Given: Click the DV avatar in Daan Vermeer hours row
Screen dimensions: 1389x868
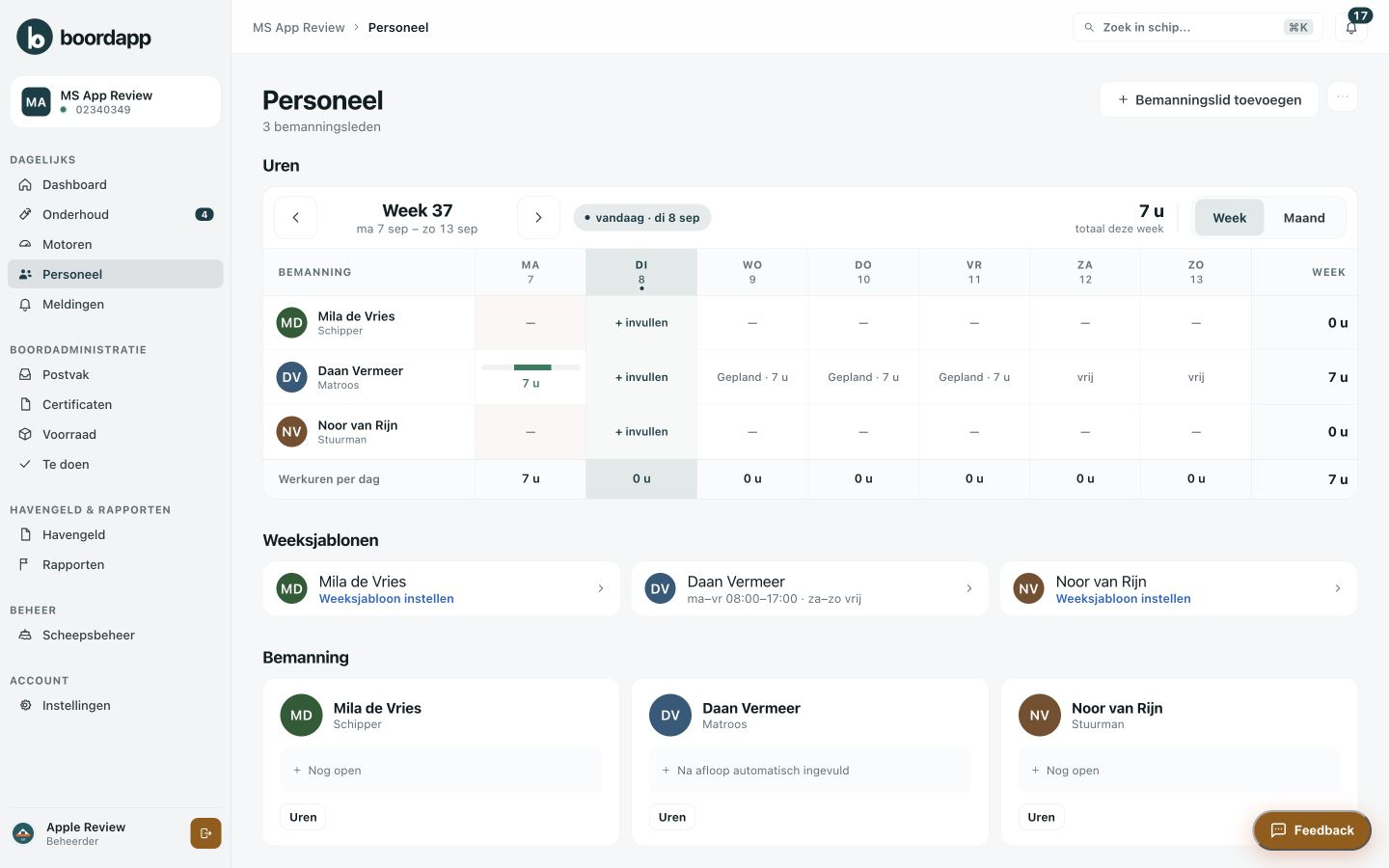Looking at the screenshot, I should pyautogui.click(x=291, y=377).
